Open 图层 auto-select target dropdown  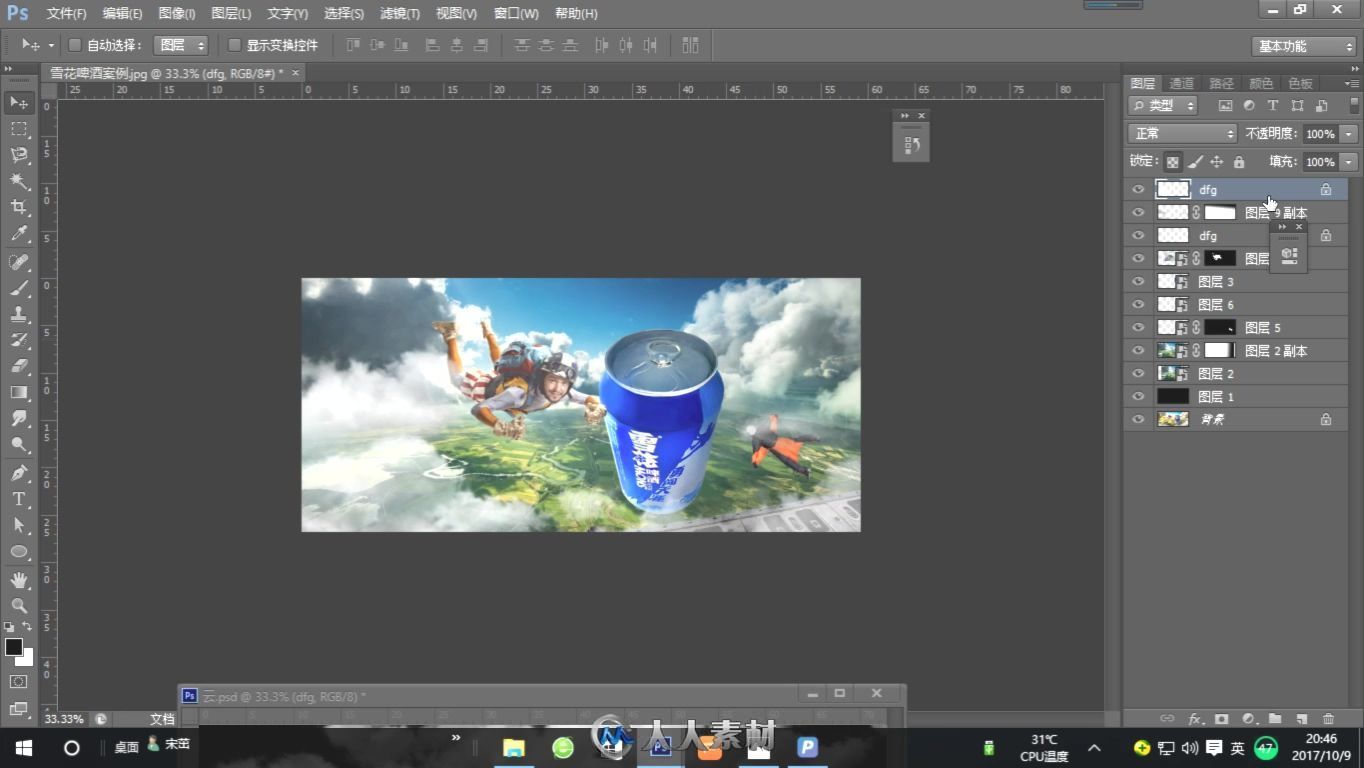click(x=181, y=45)
